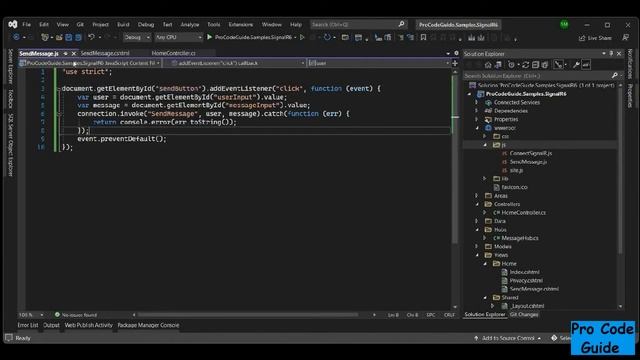
Task: Click Preview Selected Items icon in Solution Explorer
Action: (x=586, y=65)
